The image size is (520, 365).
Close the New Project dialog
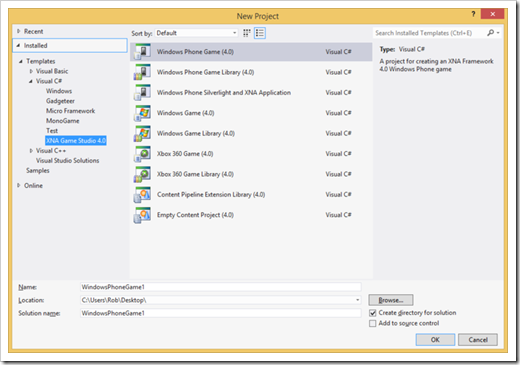pos(492,14)
